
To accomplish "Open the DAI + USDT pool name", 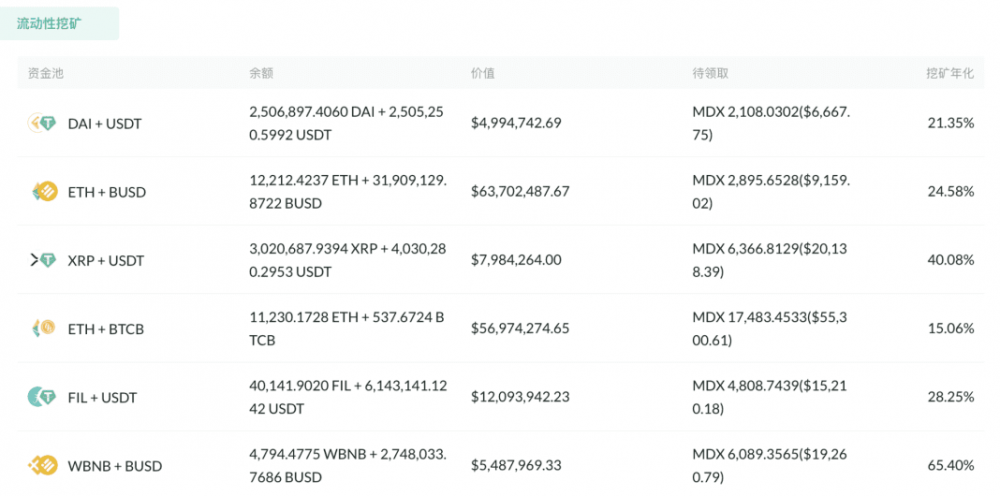I will (x=105, y=124).
